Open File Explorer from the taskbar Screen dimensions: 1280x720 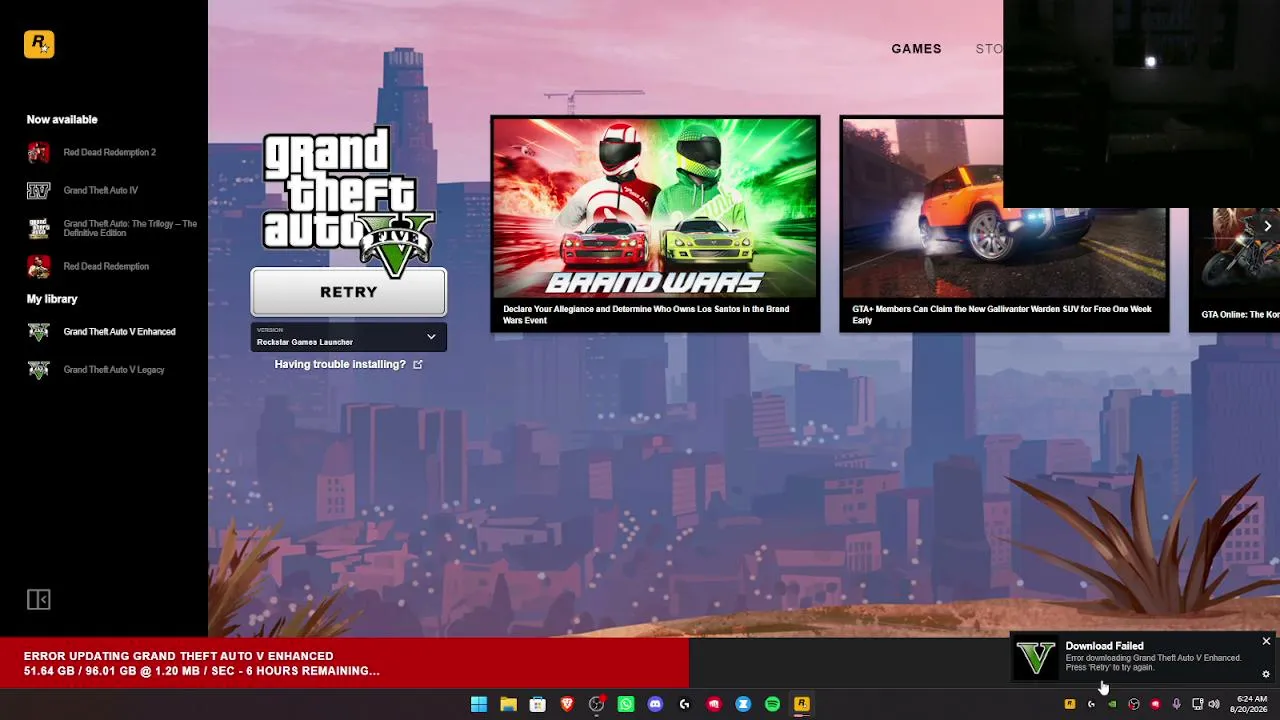508,704
